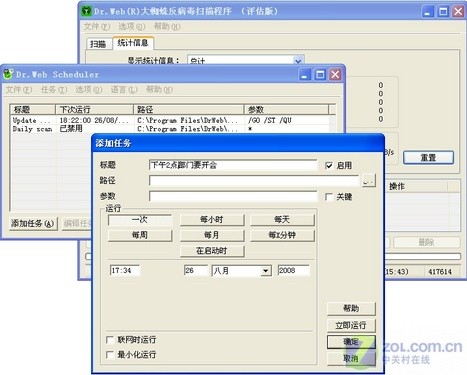
Task: Select the Daily scan task row
Action: 170,129
